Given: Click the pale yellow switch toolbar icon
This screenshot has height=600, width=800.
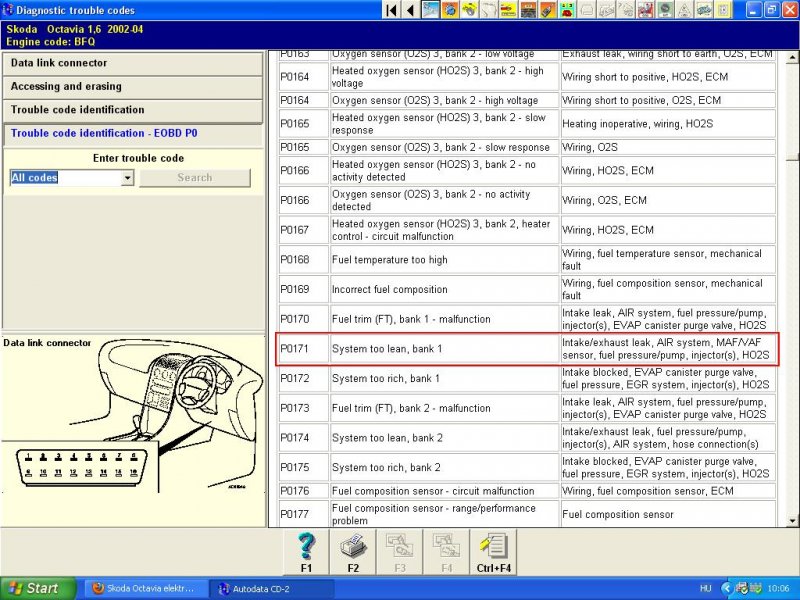Looking at the screenshot, I should pos(723,10).
